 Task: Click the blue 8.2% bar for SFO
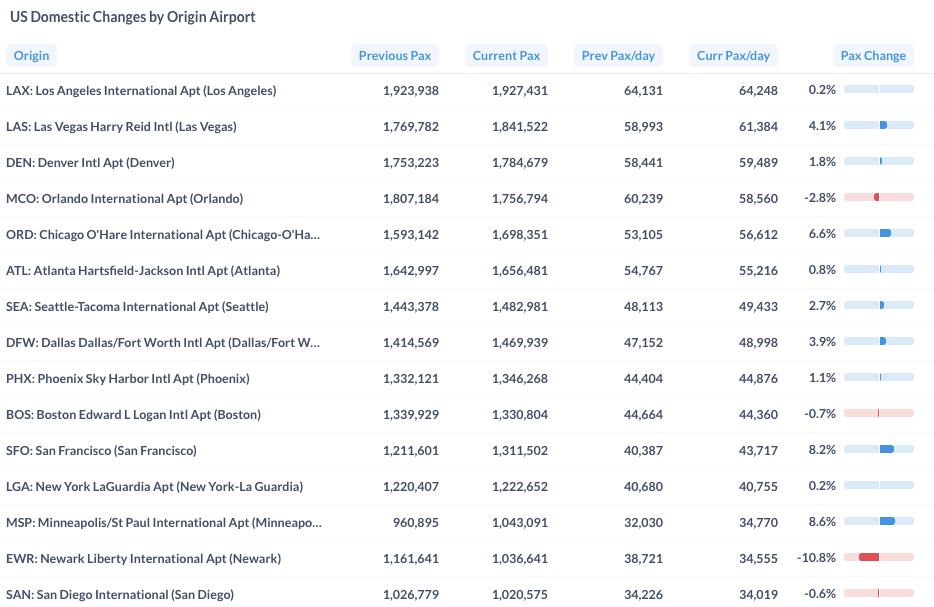pyautogui.click(x=886, y=449)
